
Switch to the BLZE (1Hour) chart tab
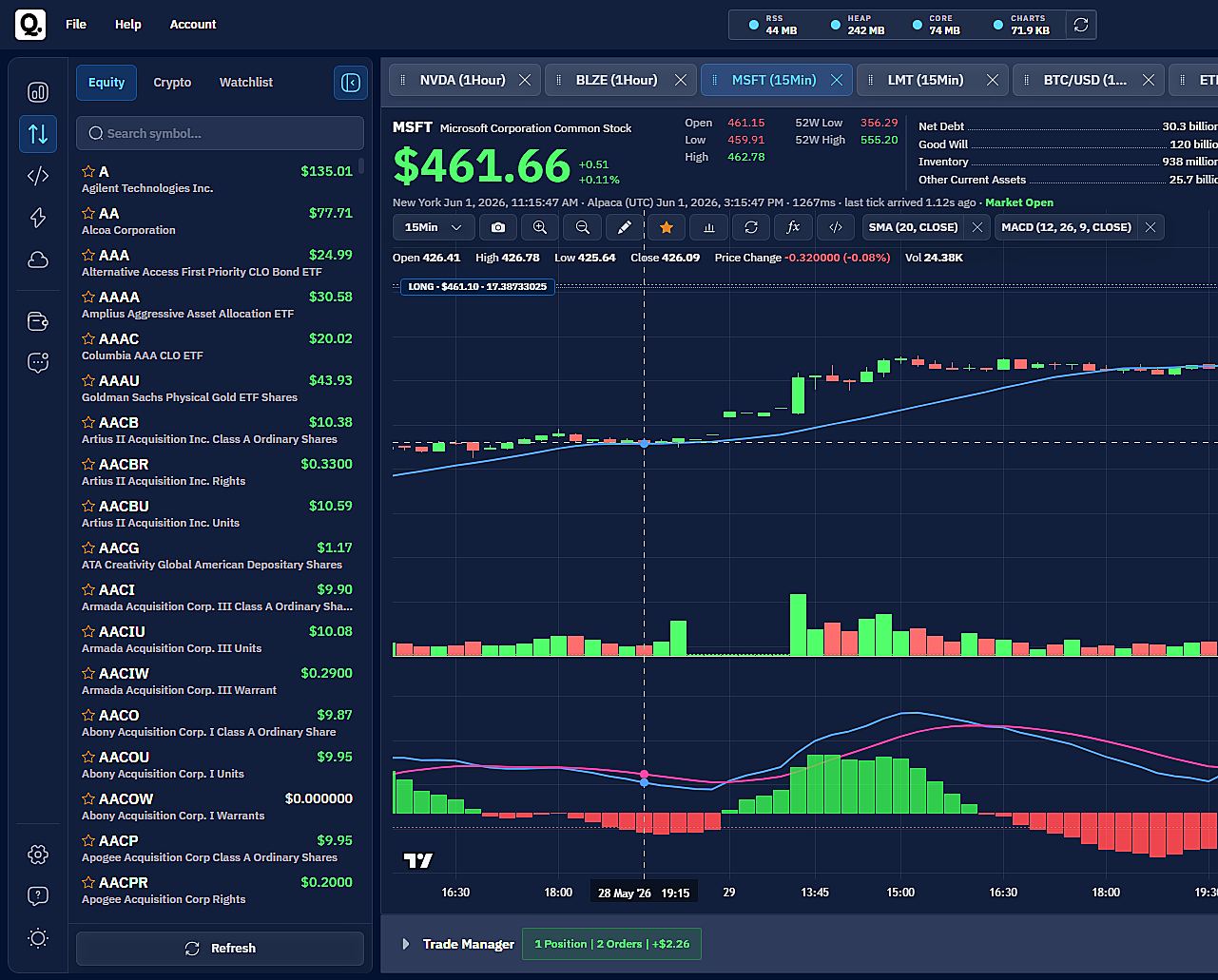tap(617, 80)
